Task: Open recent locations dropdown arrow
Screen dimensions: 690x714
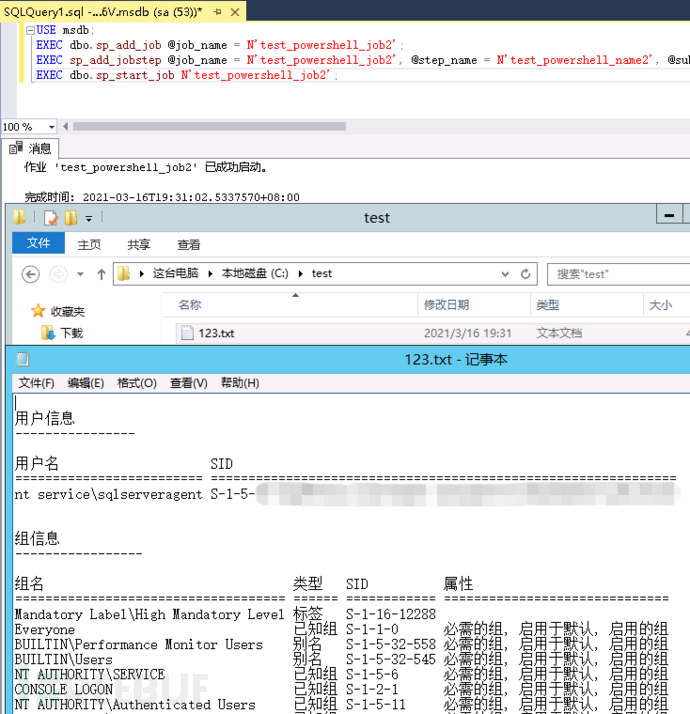Action: point(80,274)
